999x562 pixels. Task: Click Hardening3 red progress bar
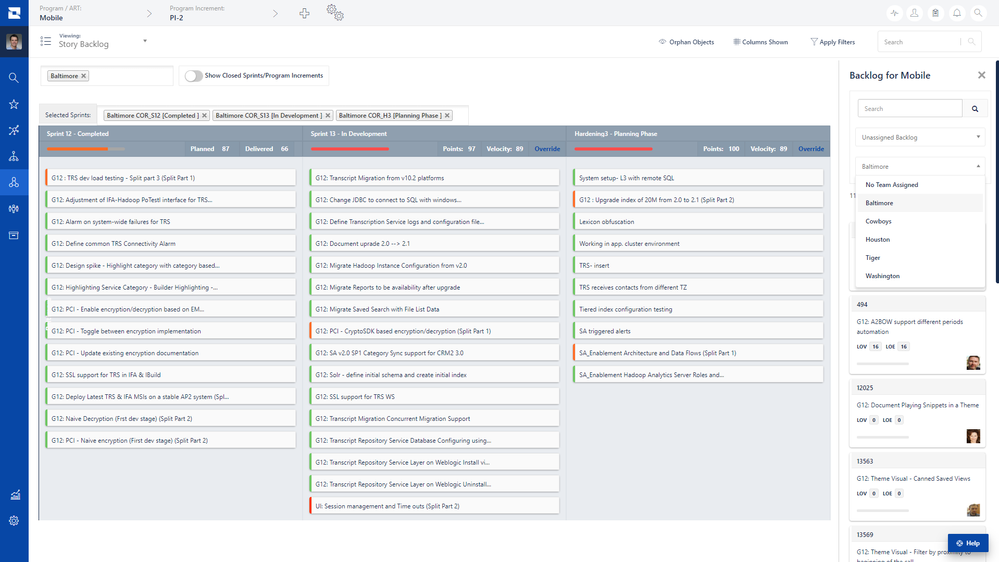pyautogui.click(x=613, y=149)
